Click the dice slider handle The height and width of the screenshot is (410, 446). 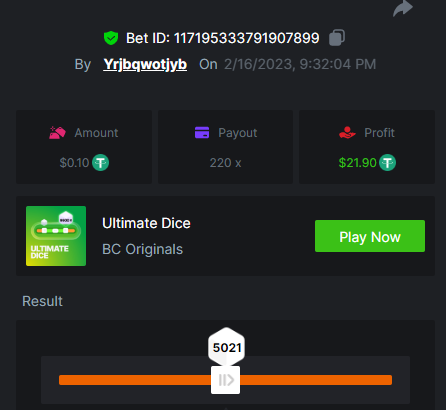click(226, 380)
